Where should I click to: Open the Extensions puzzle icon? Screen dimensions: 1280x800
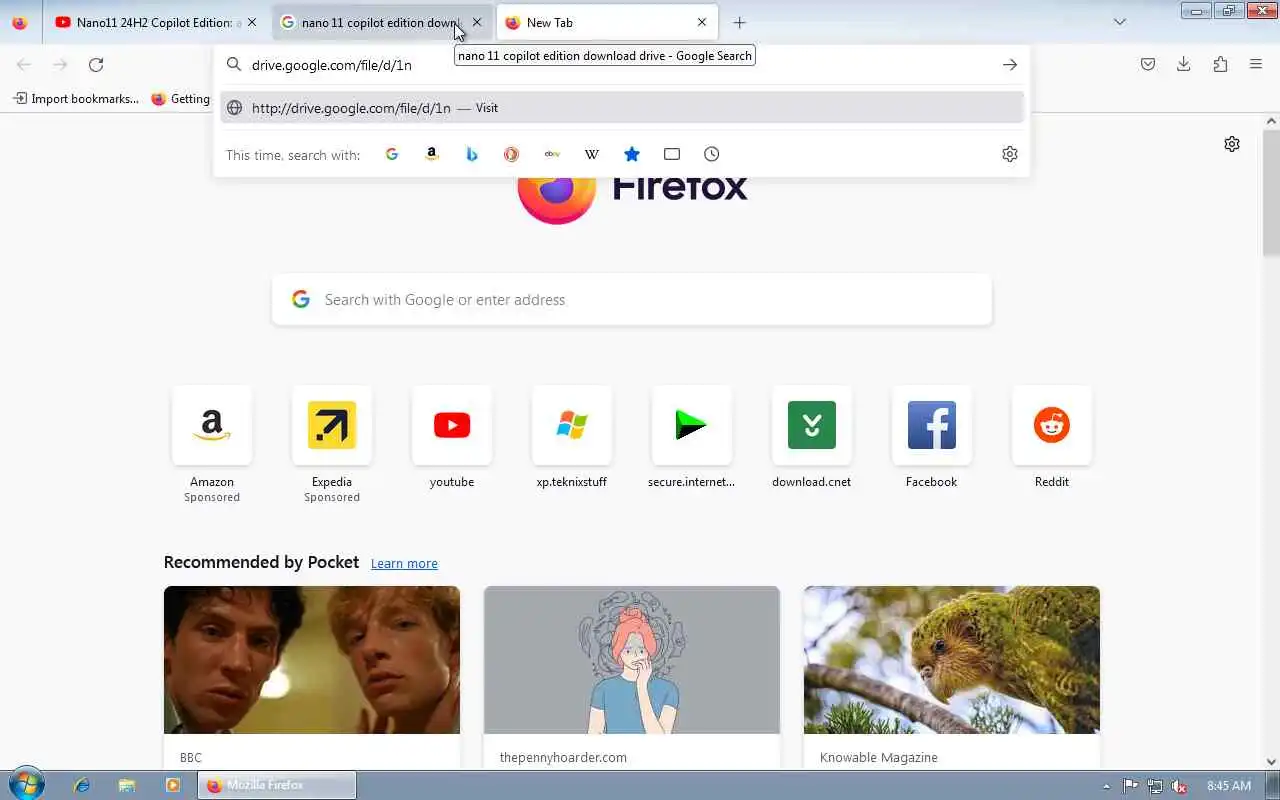(1220, 64)
